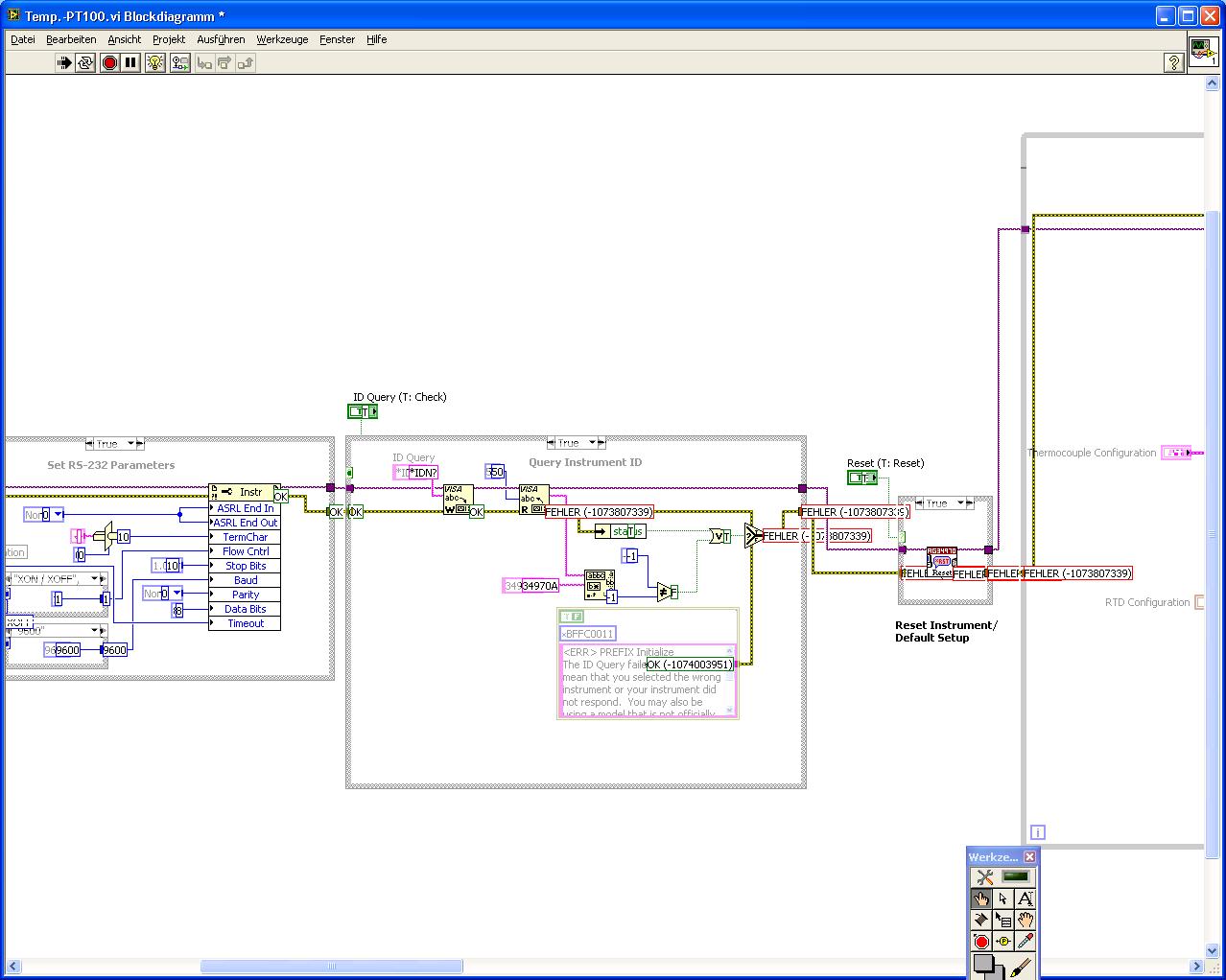The width and height of the screenshot is (1226, 980).
Task: Select the Automatic Tool Selection wrench icon
Action: click(x=984, y=876)
